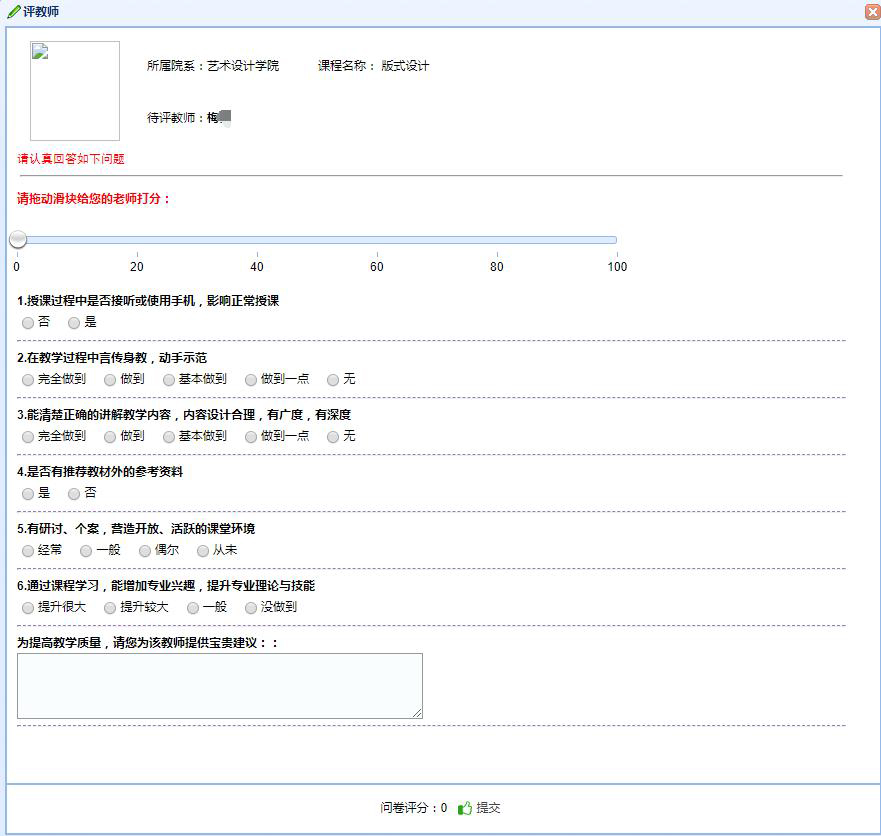Select 提升很大 for question 6

[28, 608]
